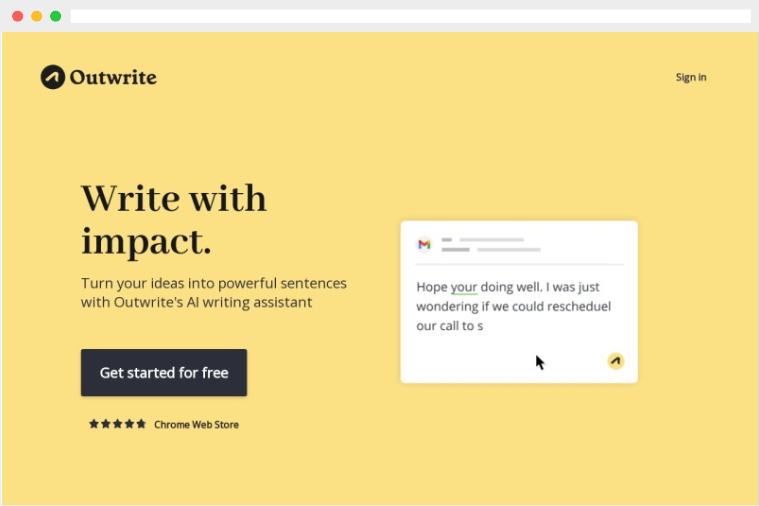This screenshot has width=759, height=506.
Task: Click the email header placeholder lines
Action: point(491,245)
